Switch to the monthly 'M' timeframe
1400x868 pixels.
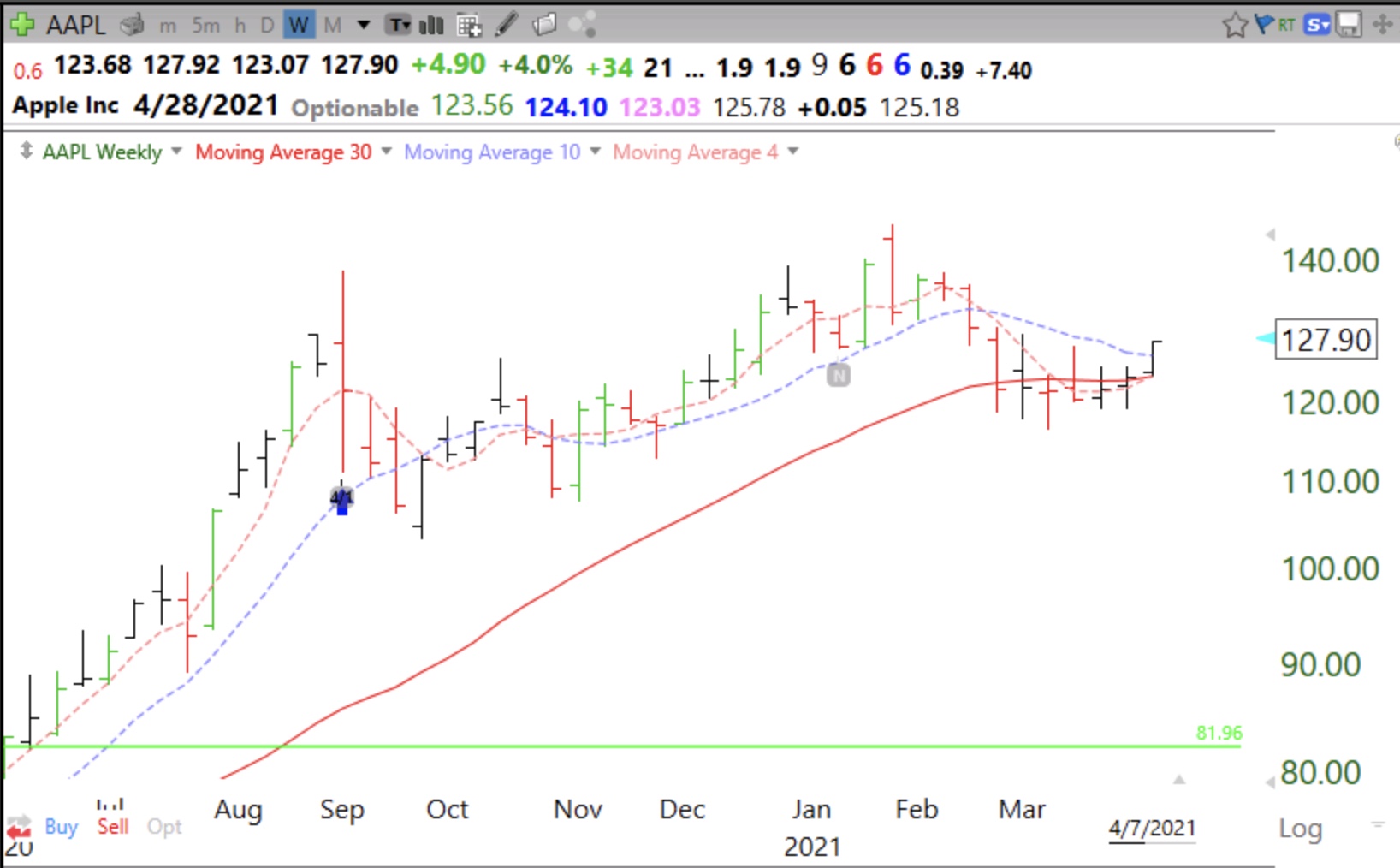(333, 25)
